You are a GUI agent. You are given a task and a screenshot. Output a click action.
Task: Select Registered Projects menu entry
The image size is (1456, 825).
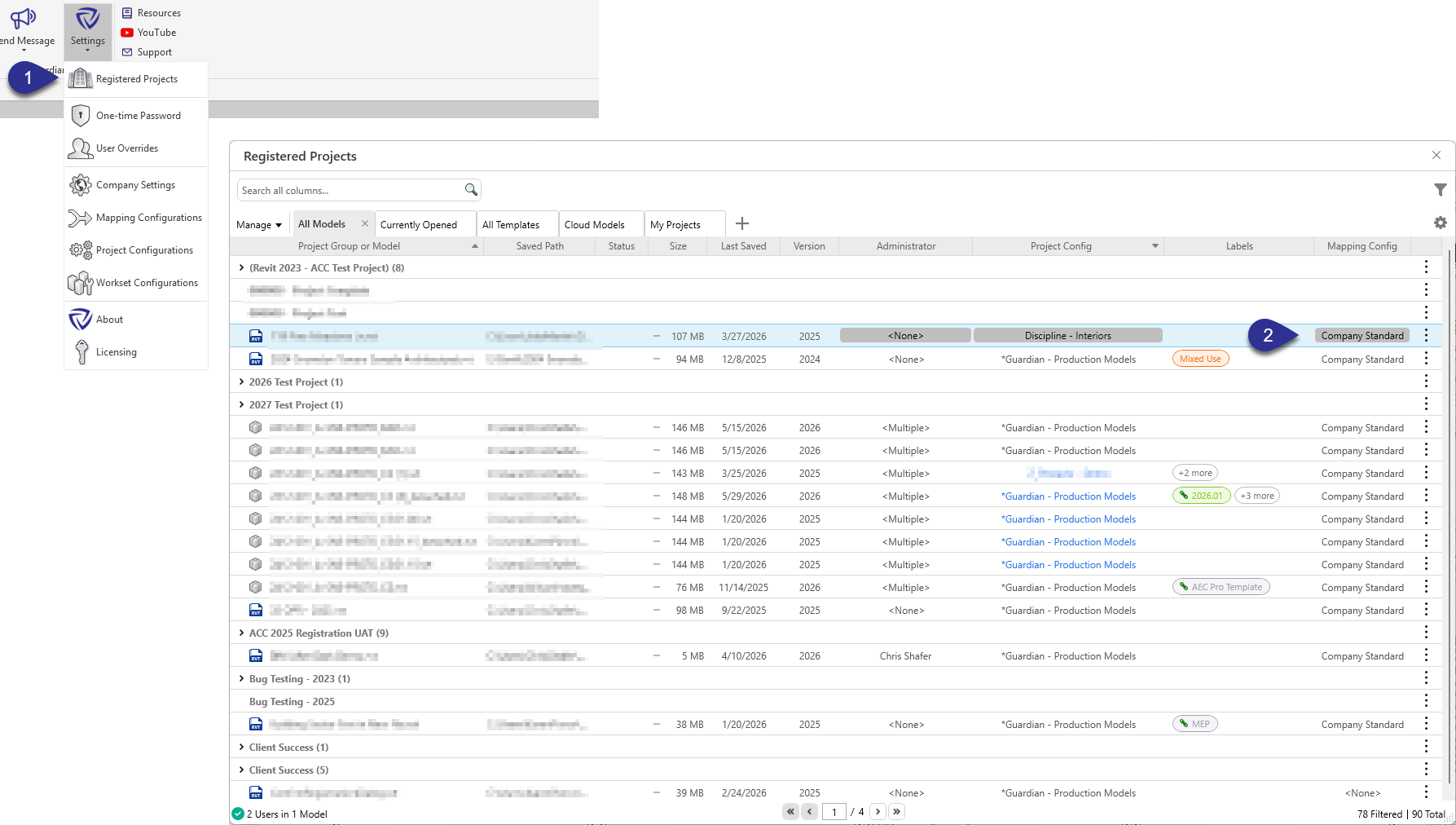tap(136, 79)
